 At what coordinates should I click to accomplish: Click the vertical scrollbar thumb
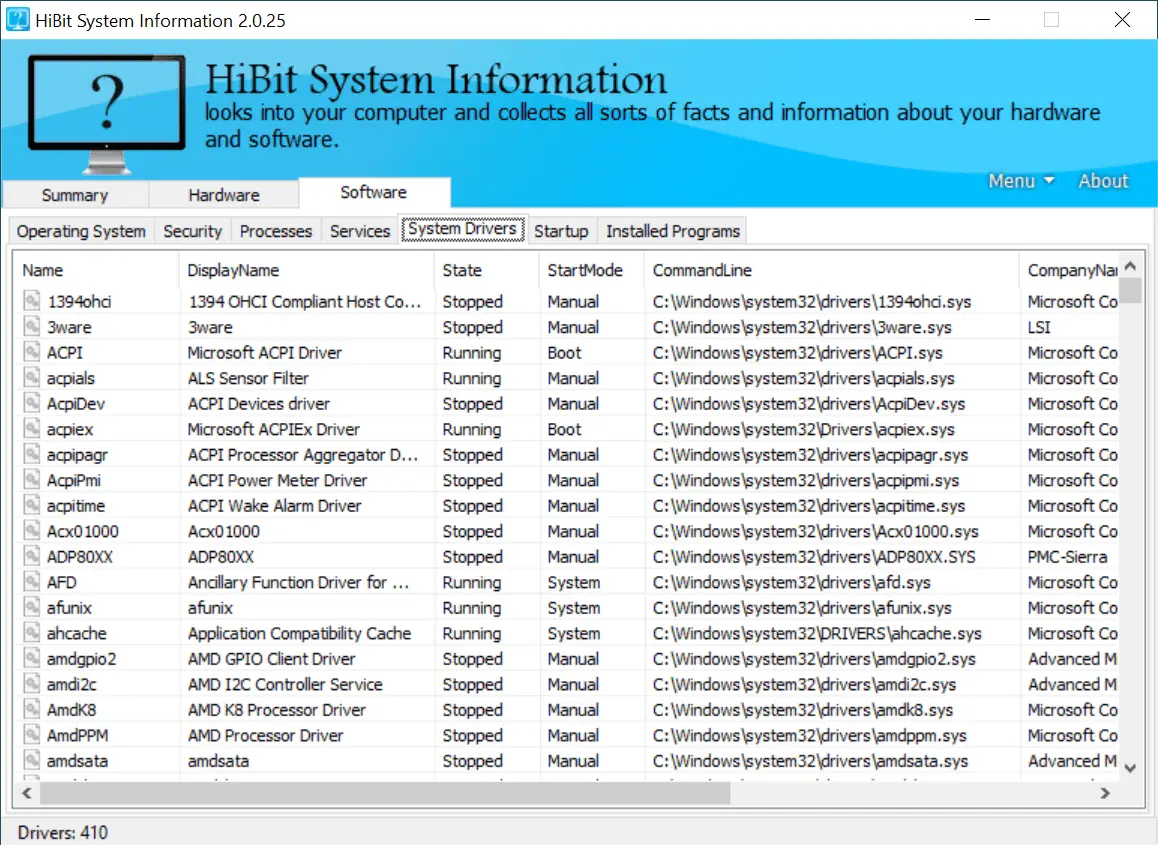pyautogui.click(x=1130, y=290)
